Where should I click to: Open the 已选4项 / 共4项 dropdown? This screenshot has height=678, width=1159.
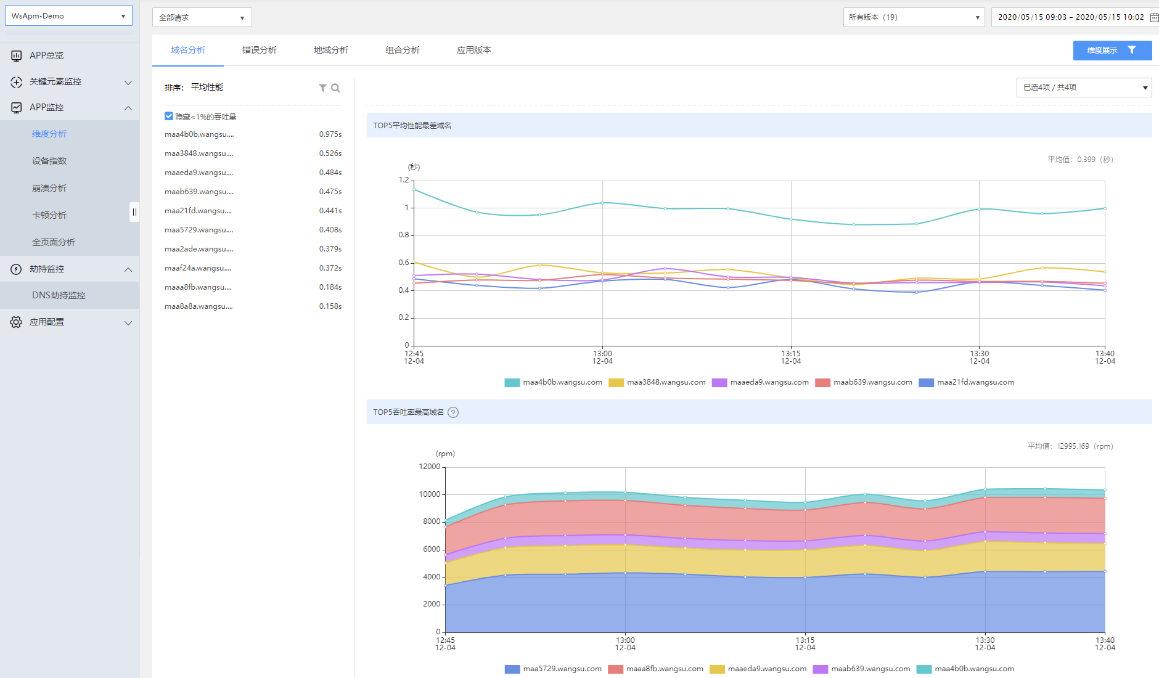[x=1084, y=87]
